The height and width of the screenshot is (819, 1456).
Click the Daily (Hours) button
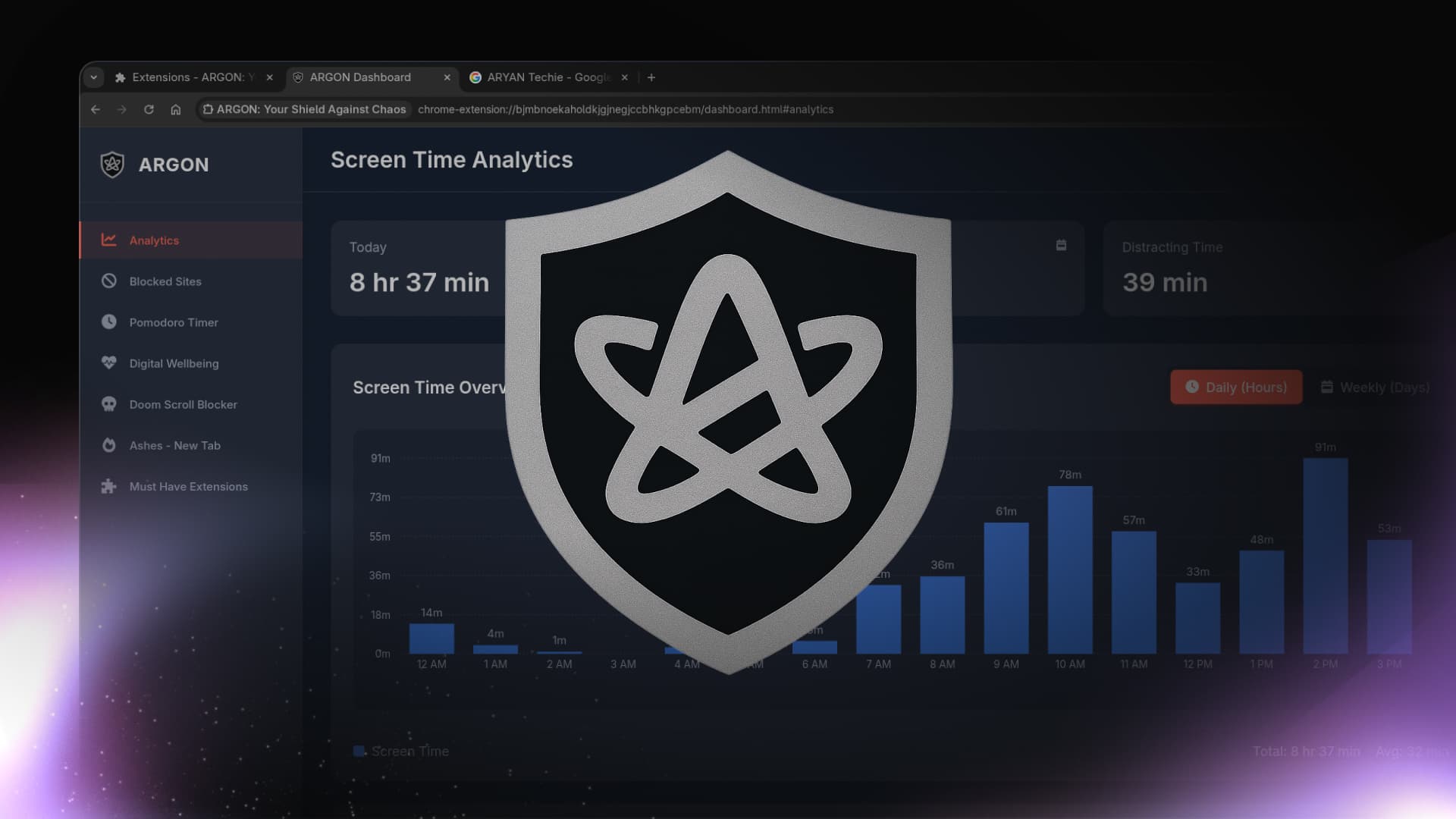1236,387
